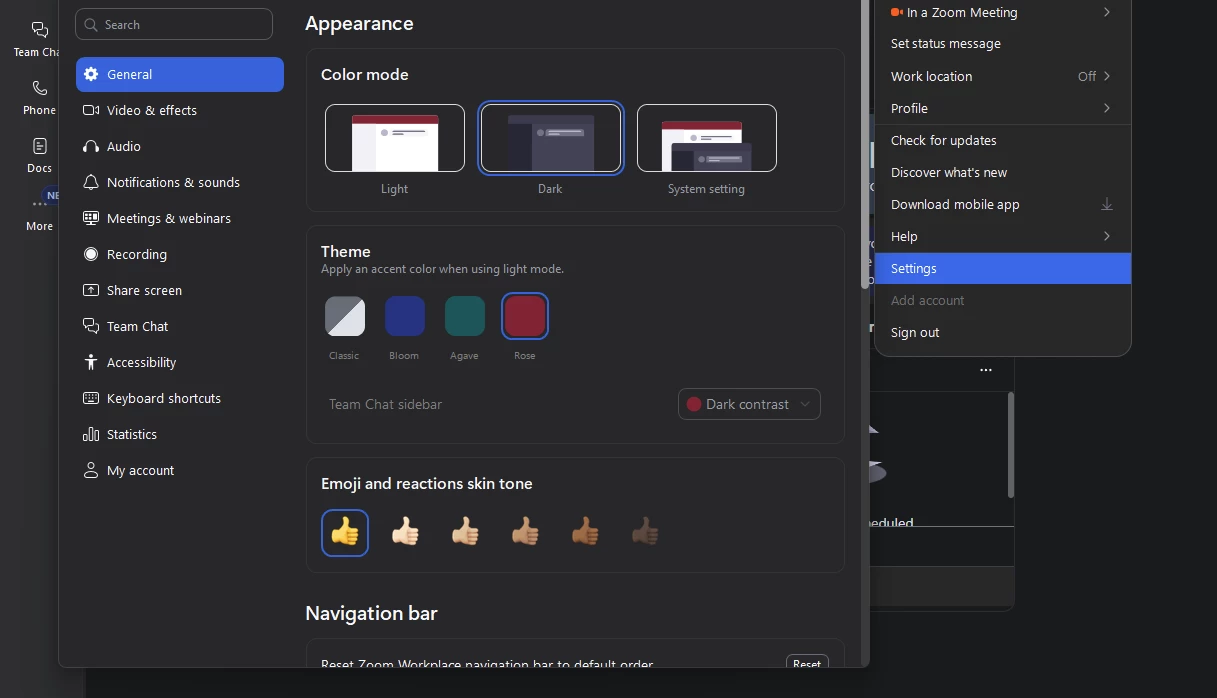Open Phone in the left navigation bar

pos(39,98)
